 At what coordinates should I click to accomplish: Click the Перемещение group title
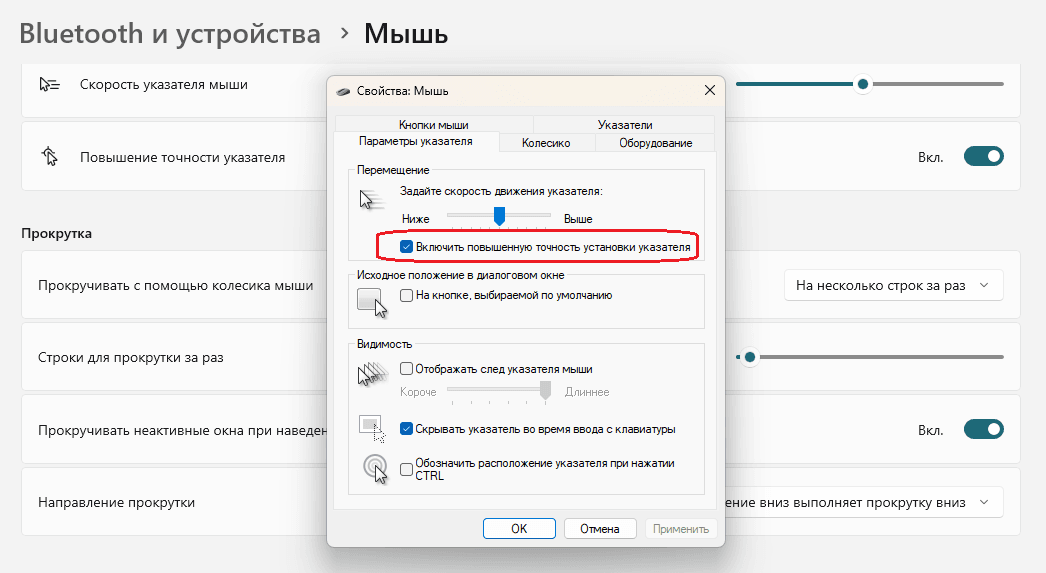point(393,170)
